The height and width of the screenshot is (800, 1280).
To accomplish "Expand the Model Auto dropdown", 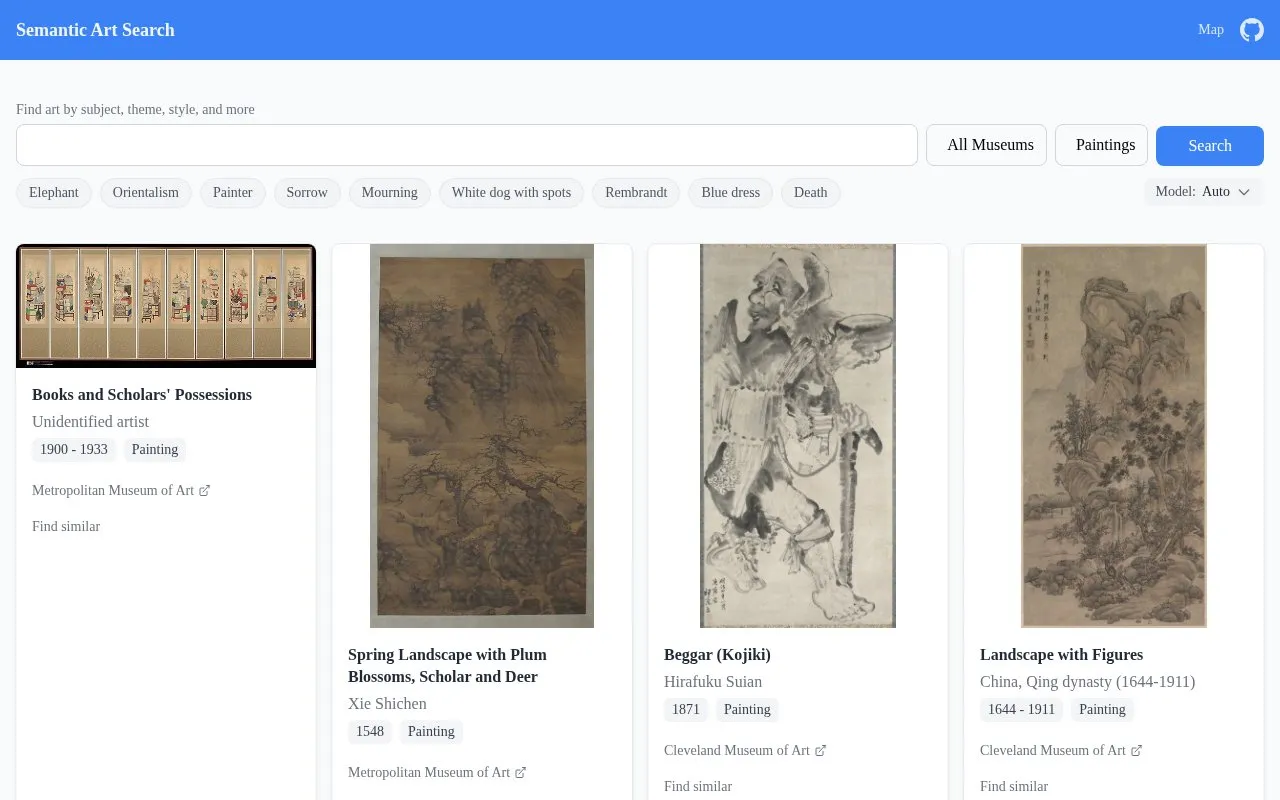I will click(1204, 192).
